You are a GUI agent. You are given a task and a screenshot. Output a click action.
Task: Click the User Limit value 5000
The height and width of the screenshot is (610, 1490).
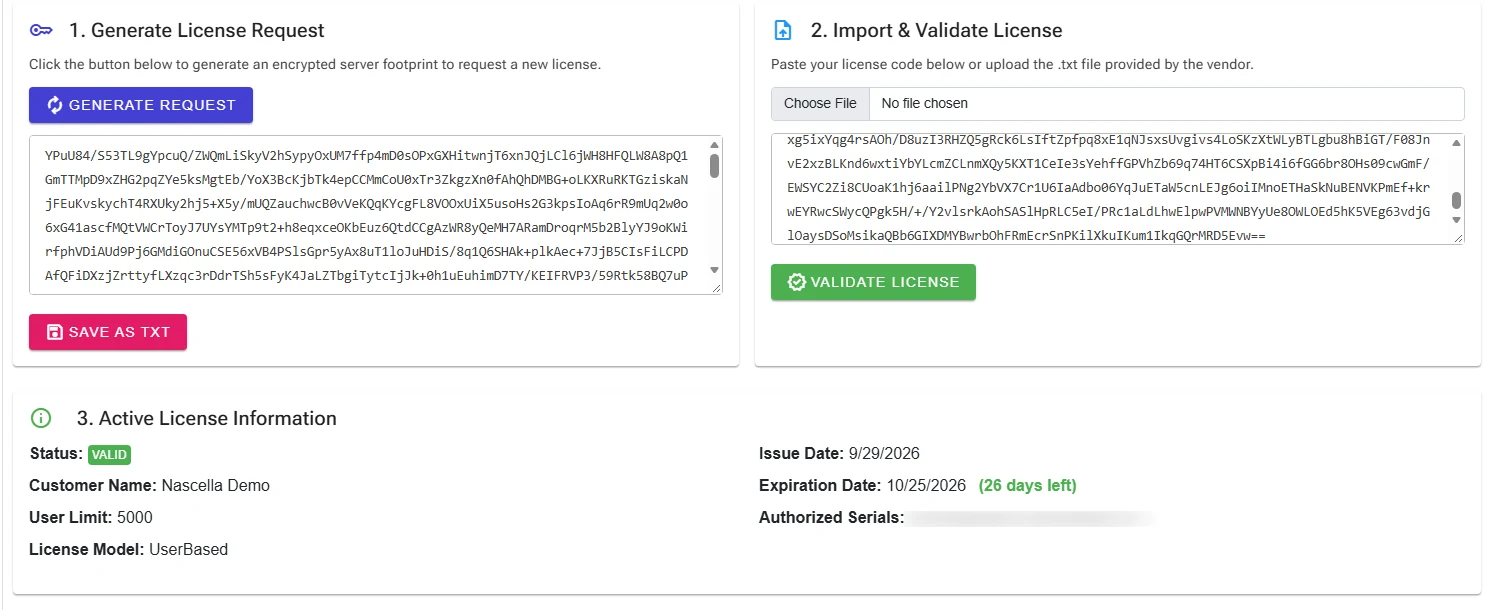pyautogui.click(x=135, y=518)
